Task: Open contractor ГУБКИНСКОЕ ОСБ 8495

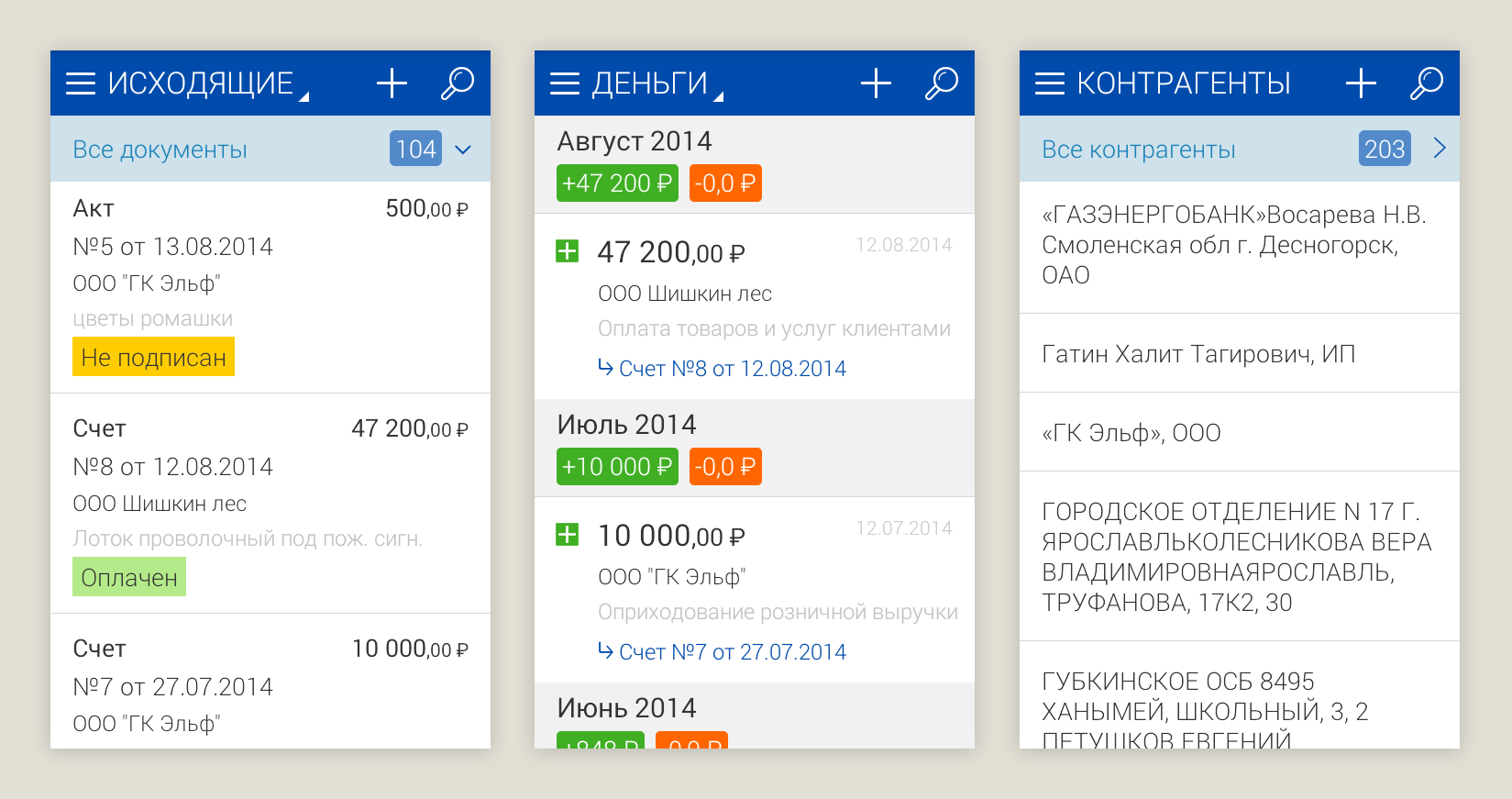Action: (1240, 695)
